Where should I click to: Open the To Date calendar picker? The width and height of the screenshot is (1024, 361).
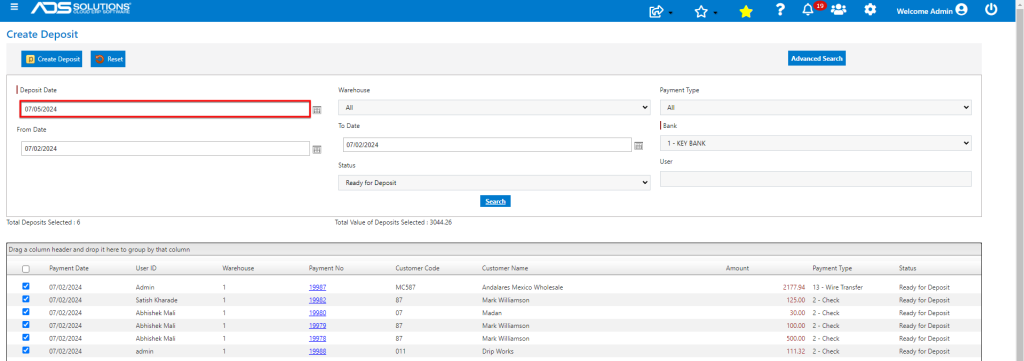(639, 145)
